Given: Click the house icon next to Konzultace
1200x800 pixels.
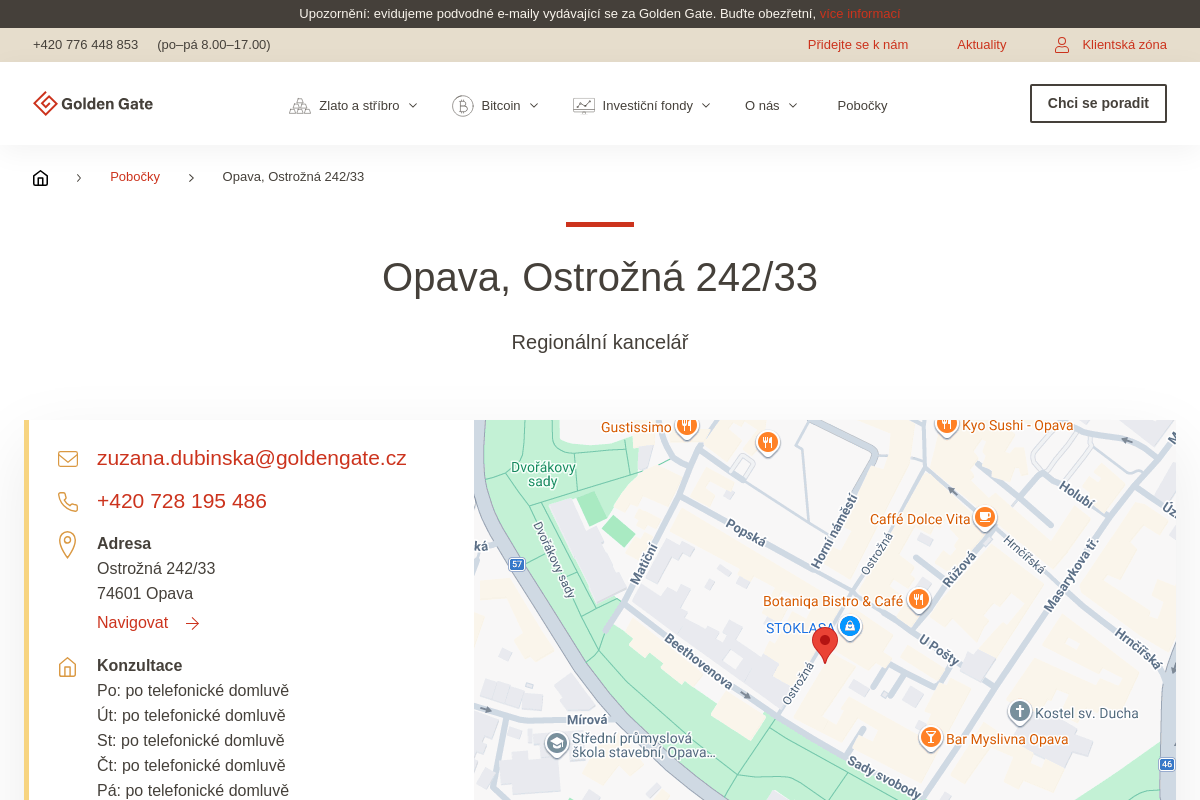Looking at the screenshot, I should click(68, 667).
